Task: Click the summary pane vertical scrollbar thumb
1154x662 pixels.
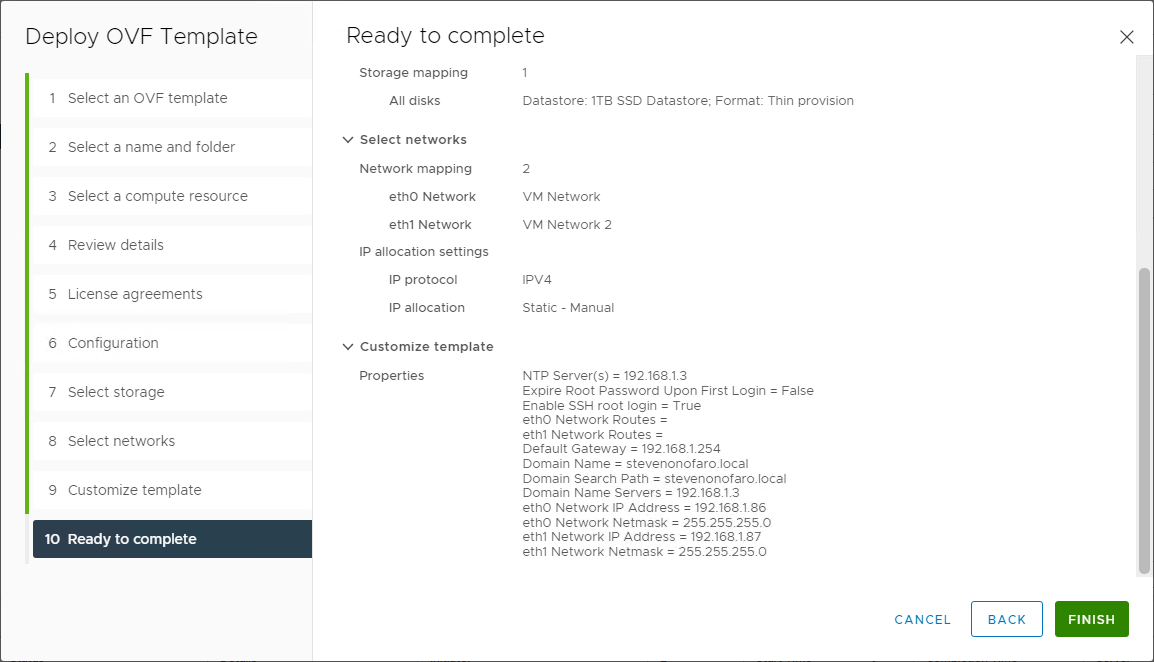Action: click(x=1144, y=420)
